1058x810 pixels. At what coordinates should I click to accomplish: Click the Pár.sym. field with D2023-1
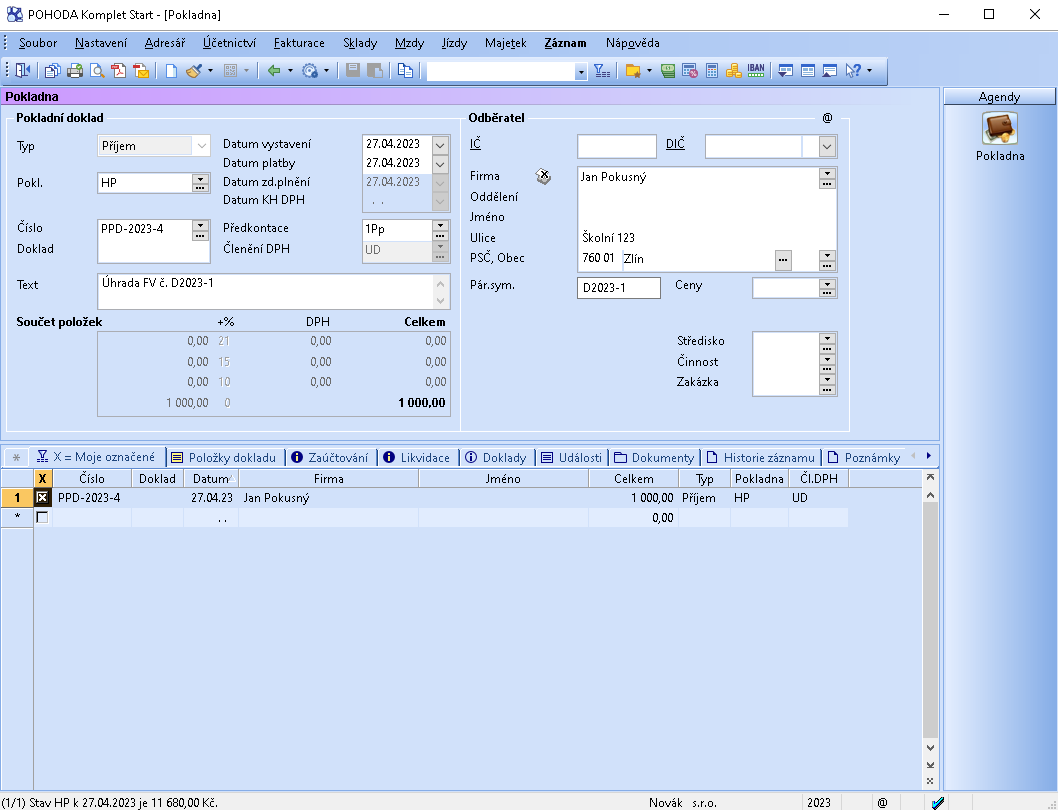click(619, 288)
